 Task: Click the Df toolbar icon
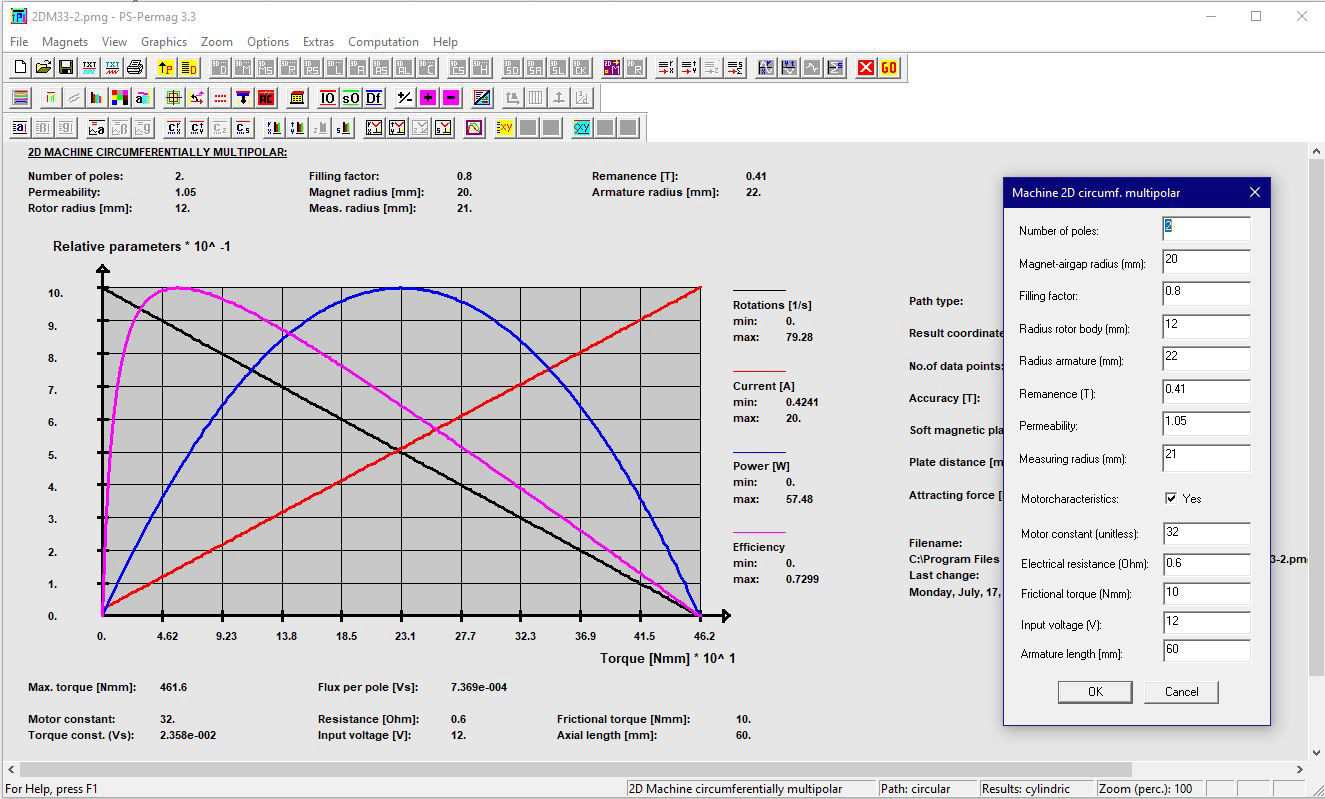(x=373, y=98)
